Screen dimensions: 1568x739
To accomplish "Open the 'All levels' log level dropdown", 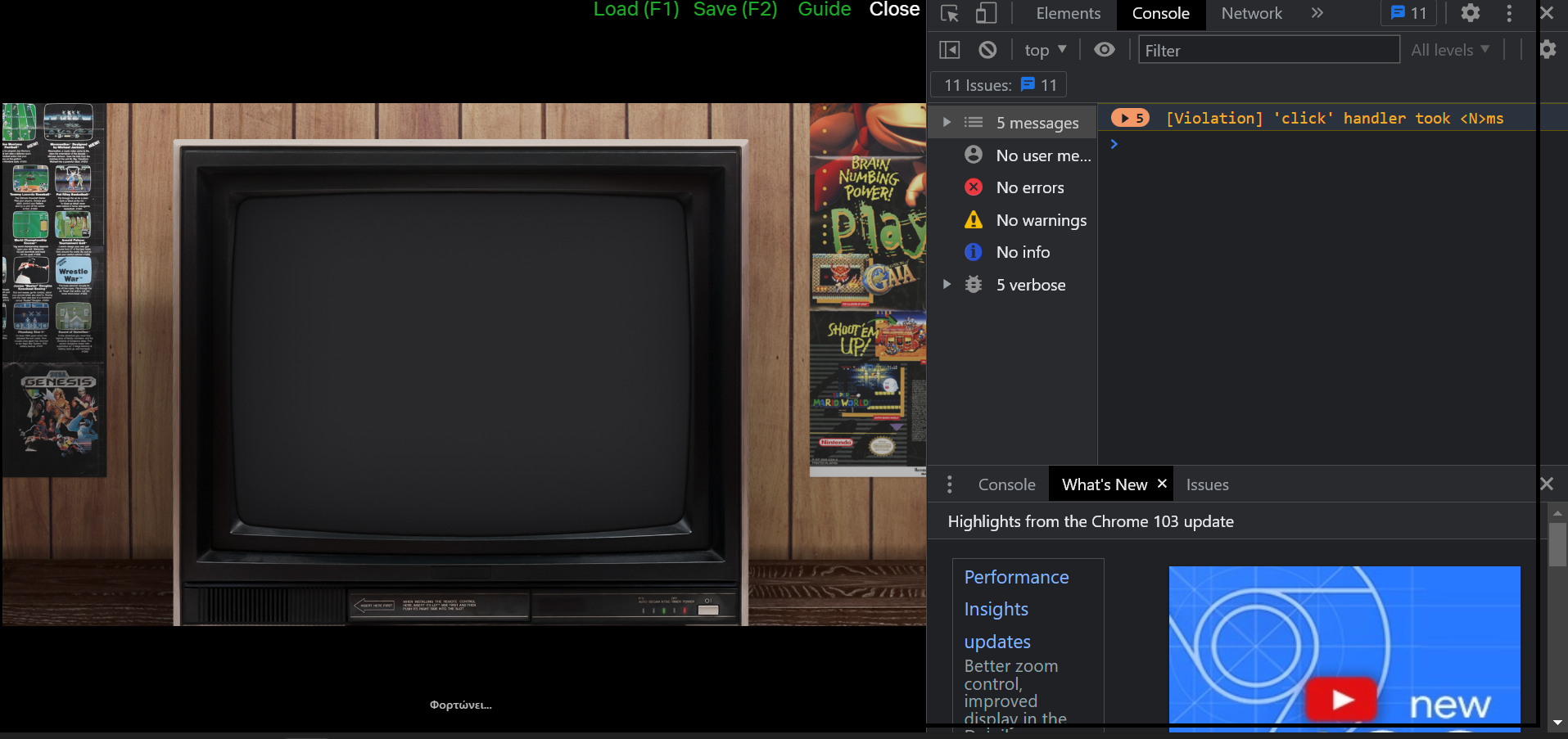I will click(1449, 49).
